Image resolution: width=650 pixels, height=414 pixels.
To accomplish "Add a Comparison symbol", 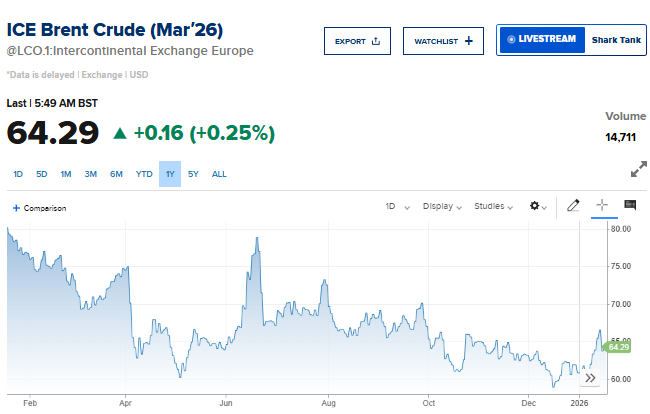I will pyautogui.click(x=39, y=208).
